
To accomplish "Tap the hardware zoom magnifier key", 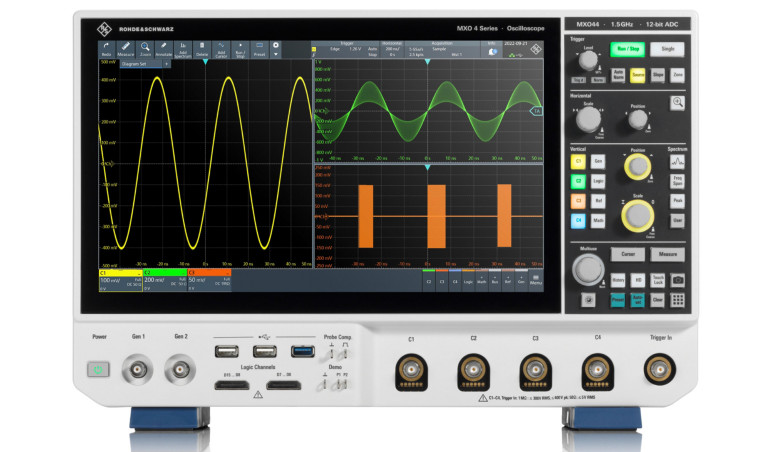I will pos(678,103).
